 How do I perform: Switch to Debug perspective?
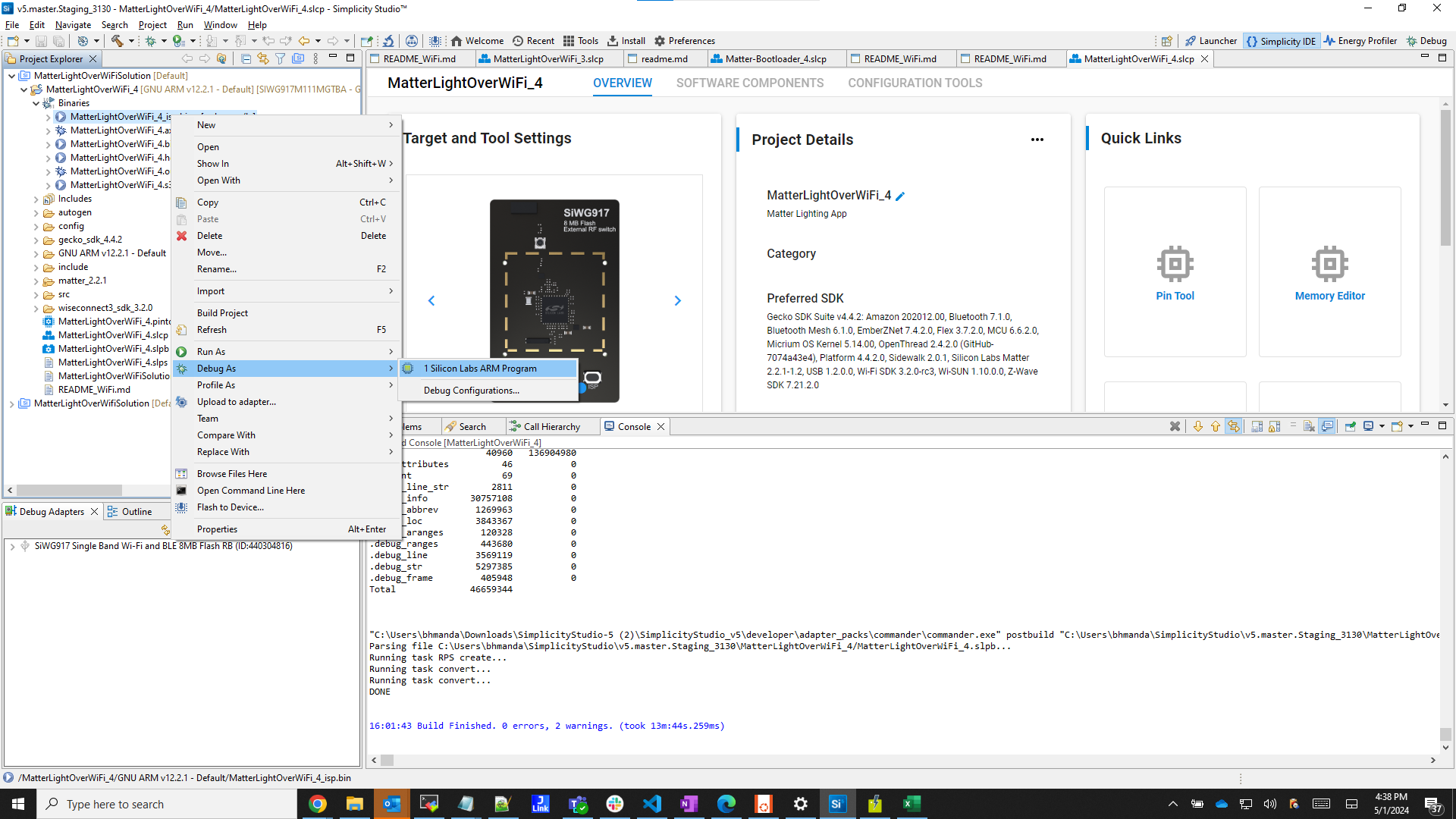1426,41
